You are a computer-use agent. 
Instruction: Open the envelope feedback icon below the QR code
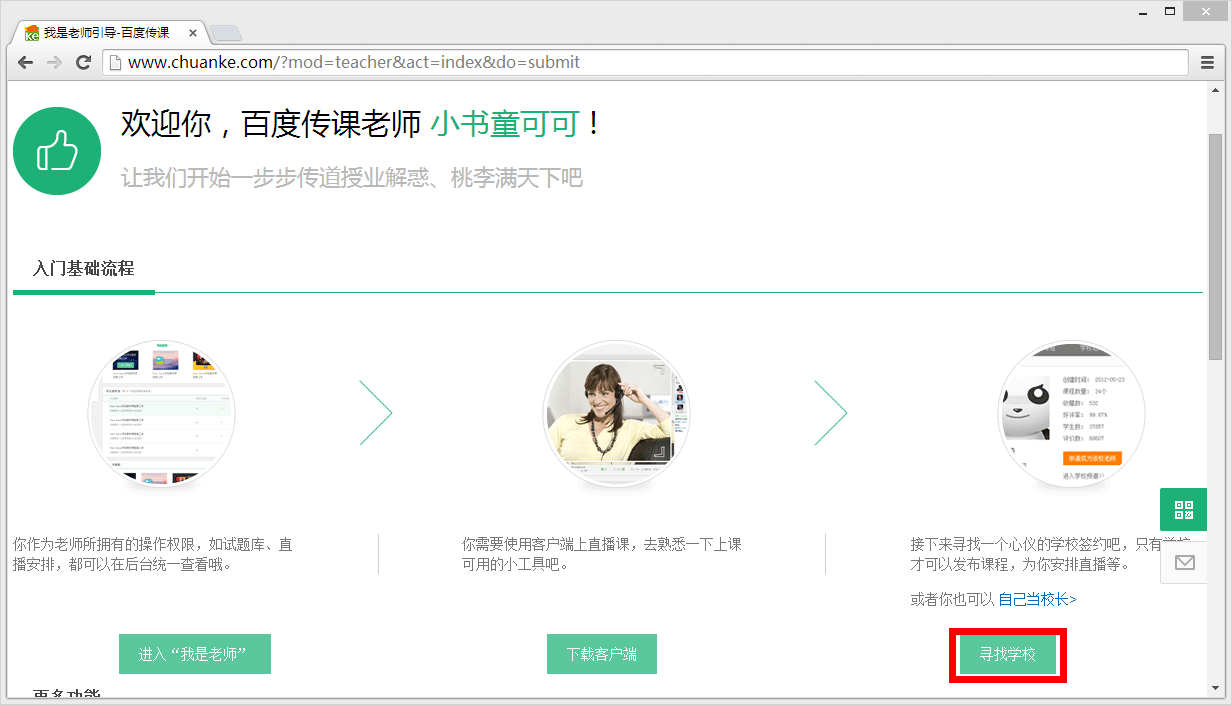tap(1183, 562)
